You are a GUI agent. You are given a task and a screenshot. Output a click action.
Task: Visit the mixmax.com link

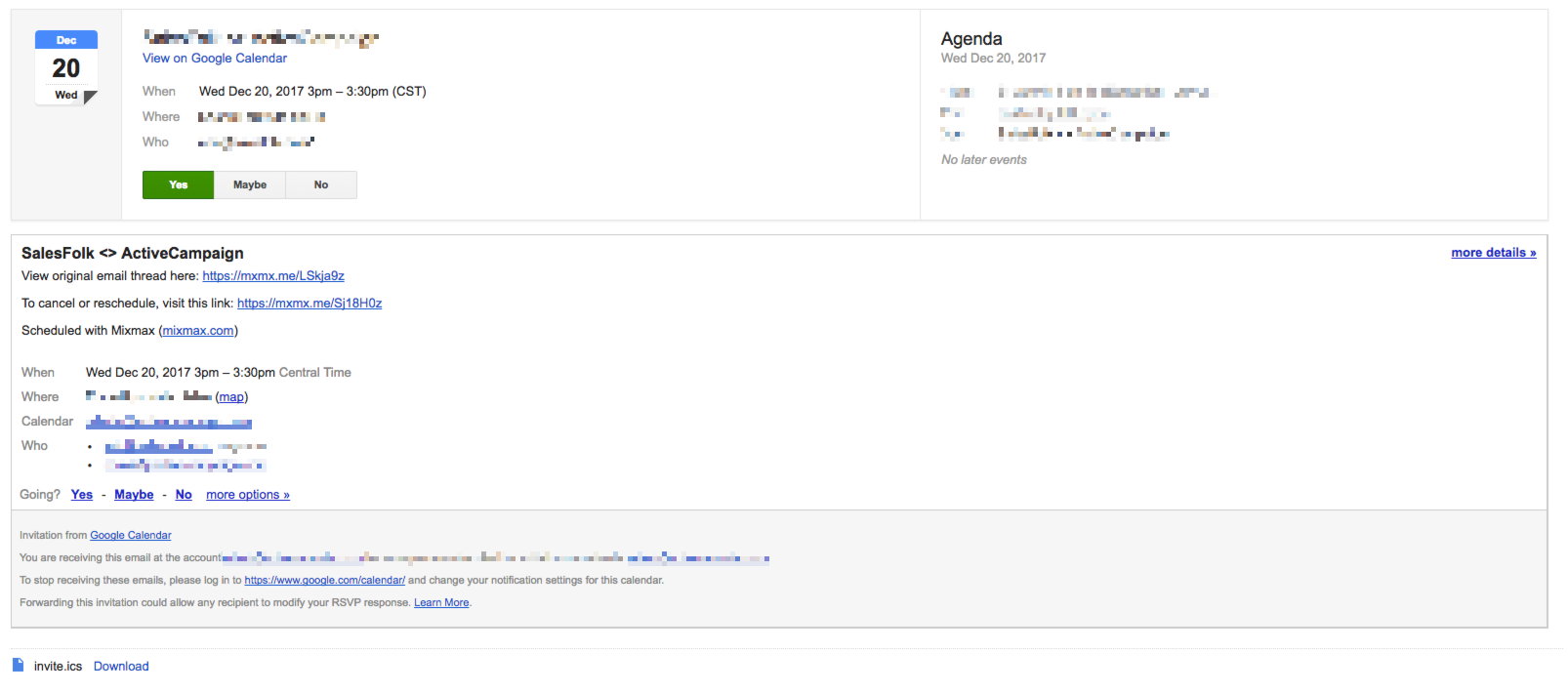tap(198, 331)
